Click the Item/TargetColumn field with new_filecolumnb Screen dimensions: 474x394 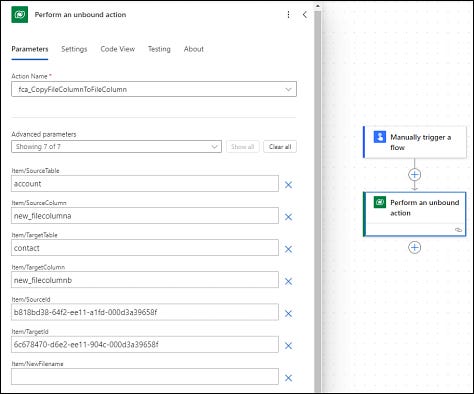coord(145,280)
